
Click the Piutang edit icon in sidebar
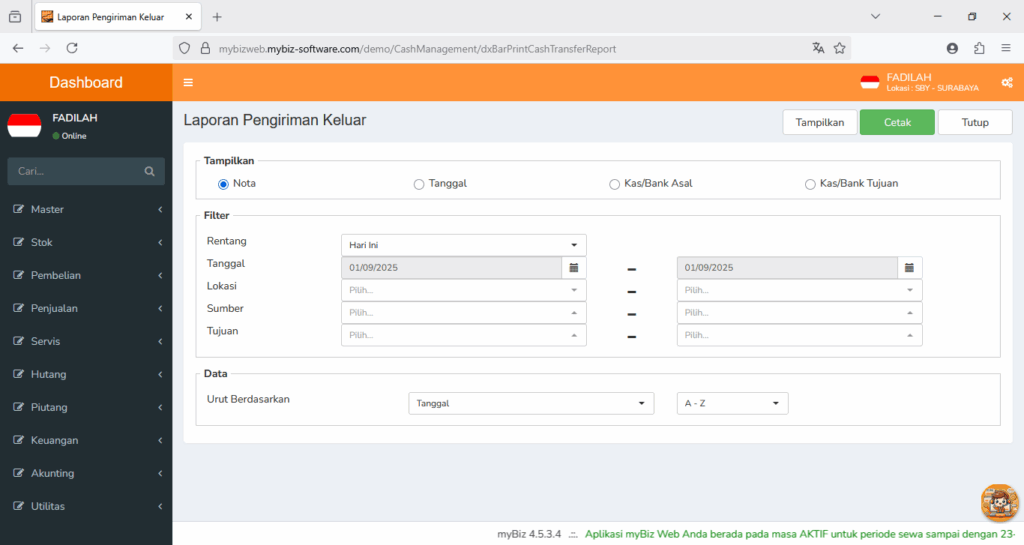point(18,407)
